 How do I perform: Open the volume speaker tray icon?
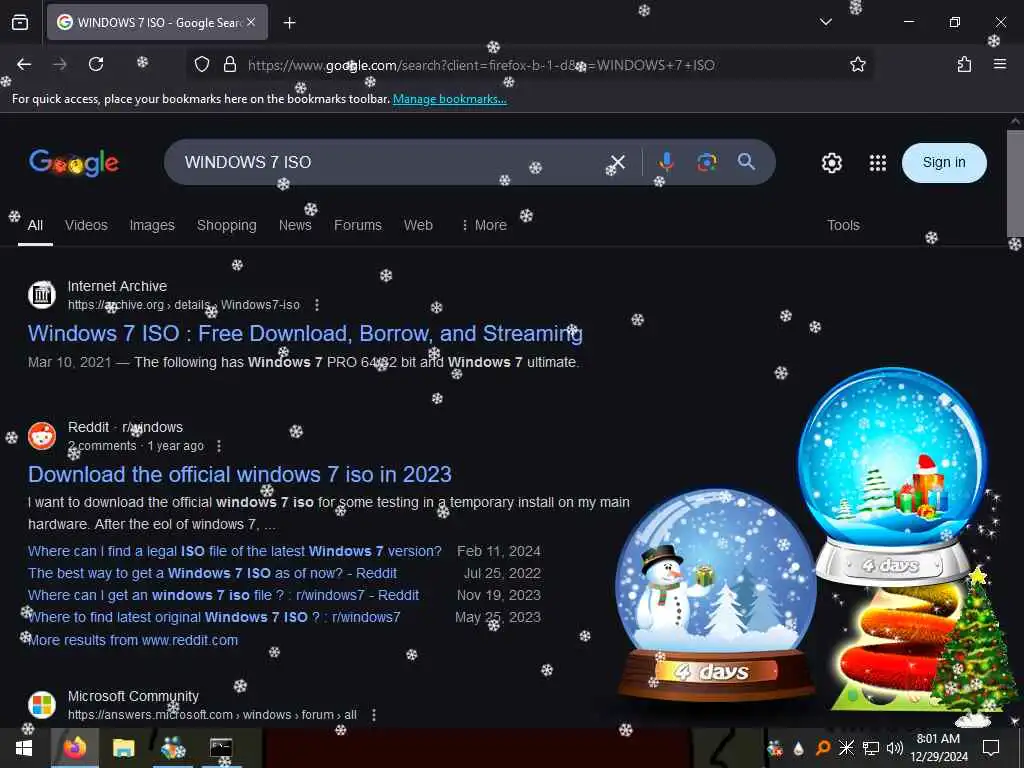(895, 748)
